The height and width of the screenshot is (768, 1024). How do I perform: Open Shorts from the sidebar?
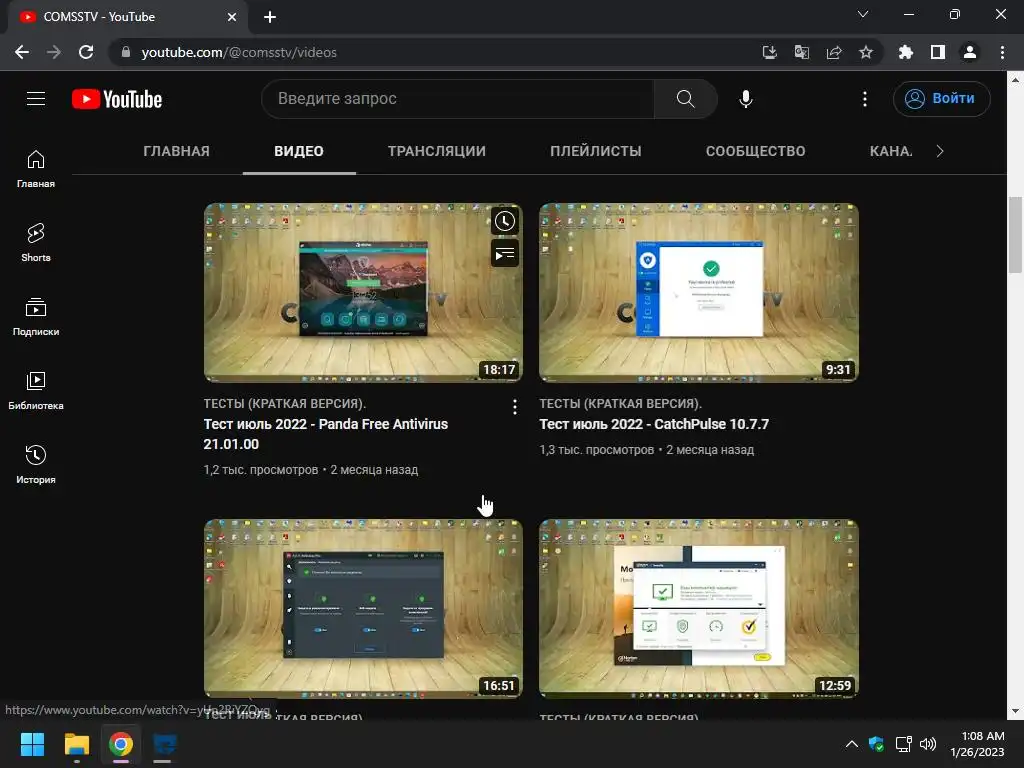(x=36, y=242)
